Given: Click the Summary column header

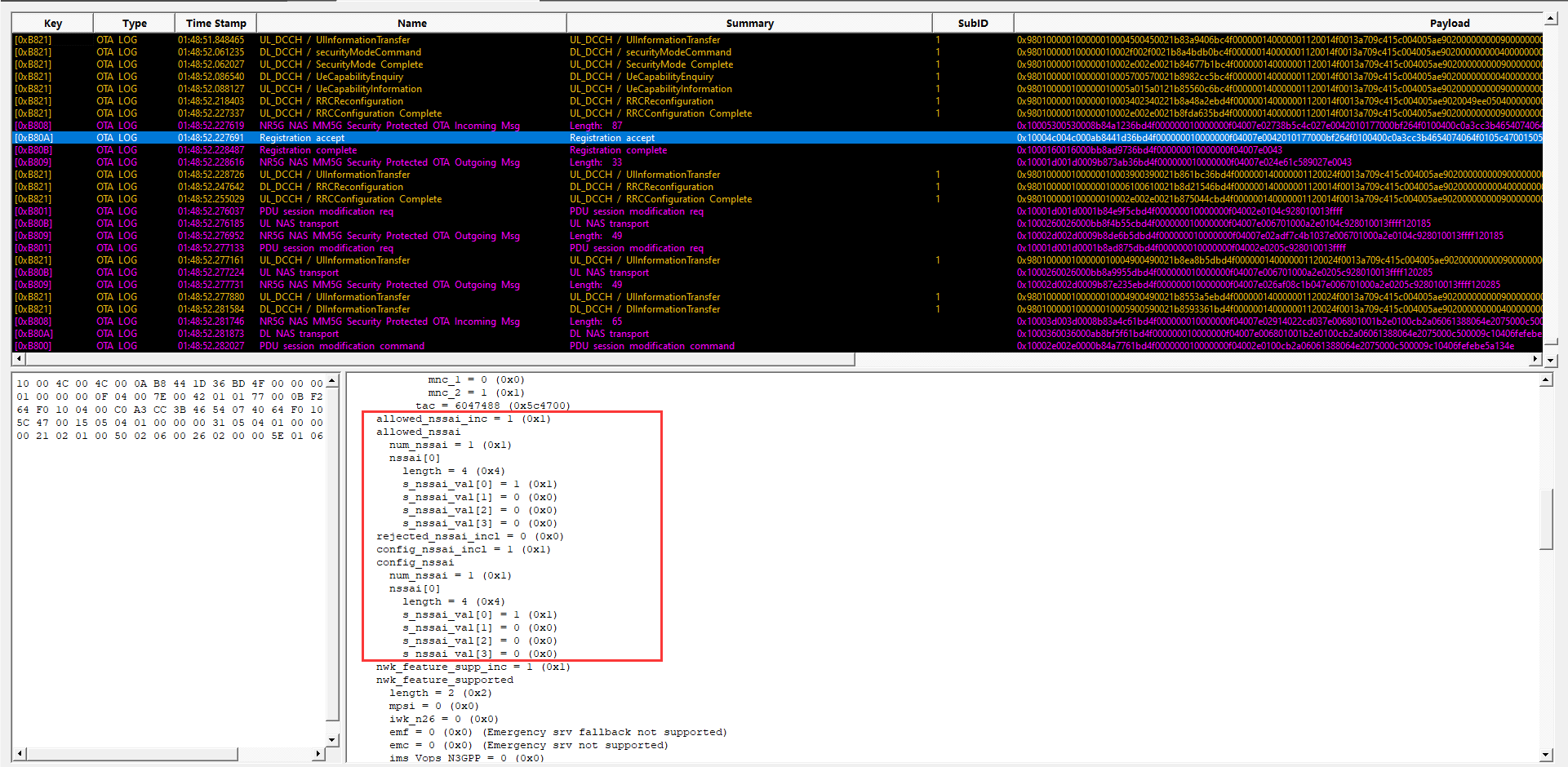Looking at the screenshot, I should (x=749, y=23).
